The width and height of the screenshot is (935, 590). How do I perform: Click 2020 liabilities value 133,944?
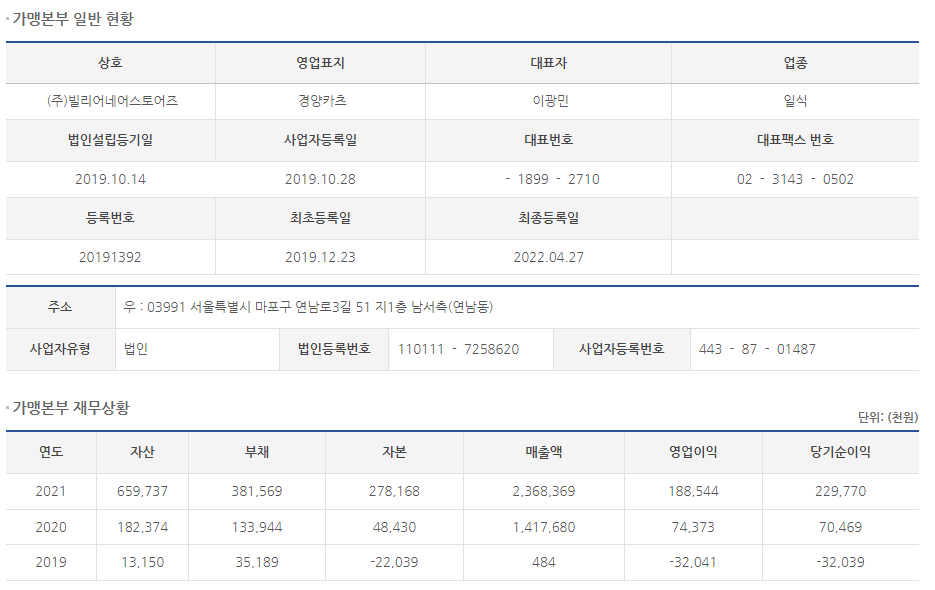(x=257, y=527)
